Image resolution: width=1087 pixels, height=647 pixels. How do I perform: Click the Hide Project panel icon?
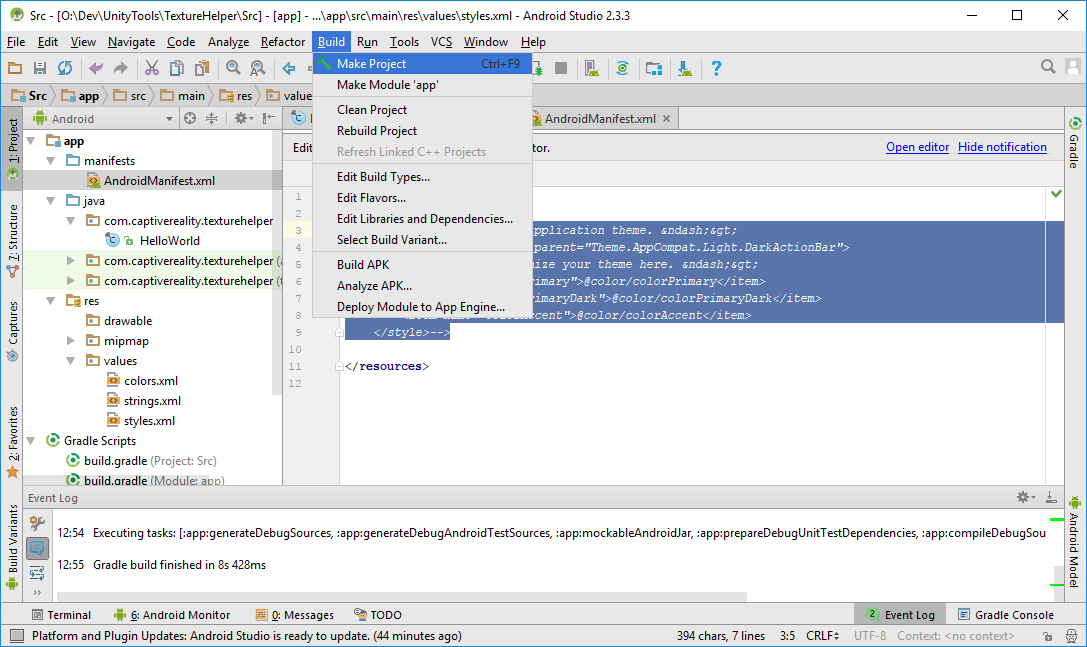click(269, 119)
